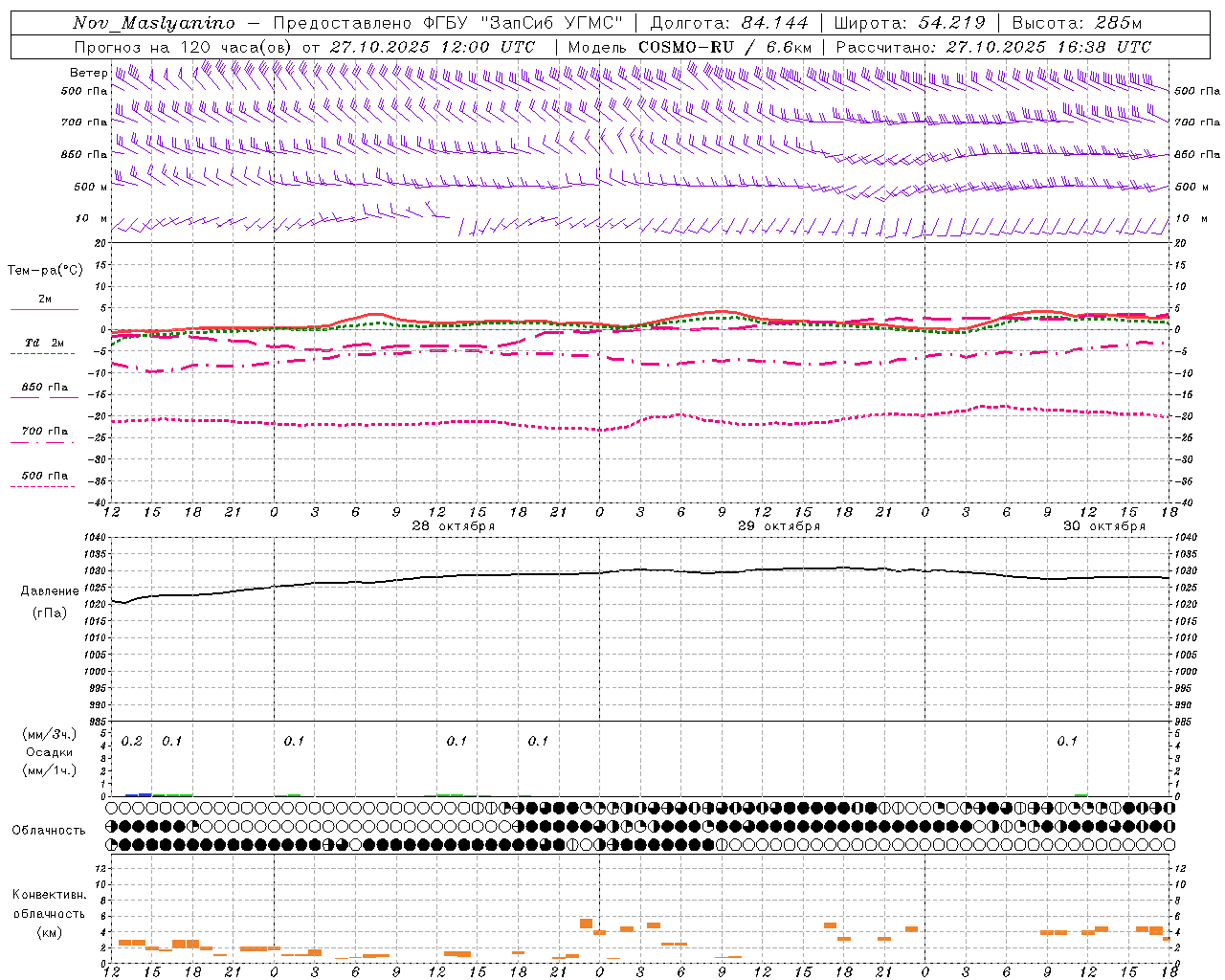1225x980 pixels.
Task: Click the 'Высота: 285м' elevation value
Action: coord(1077,24)
